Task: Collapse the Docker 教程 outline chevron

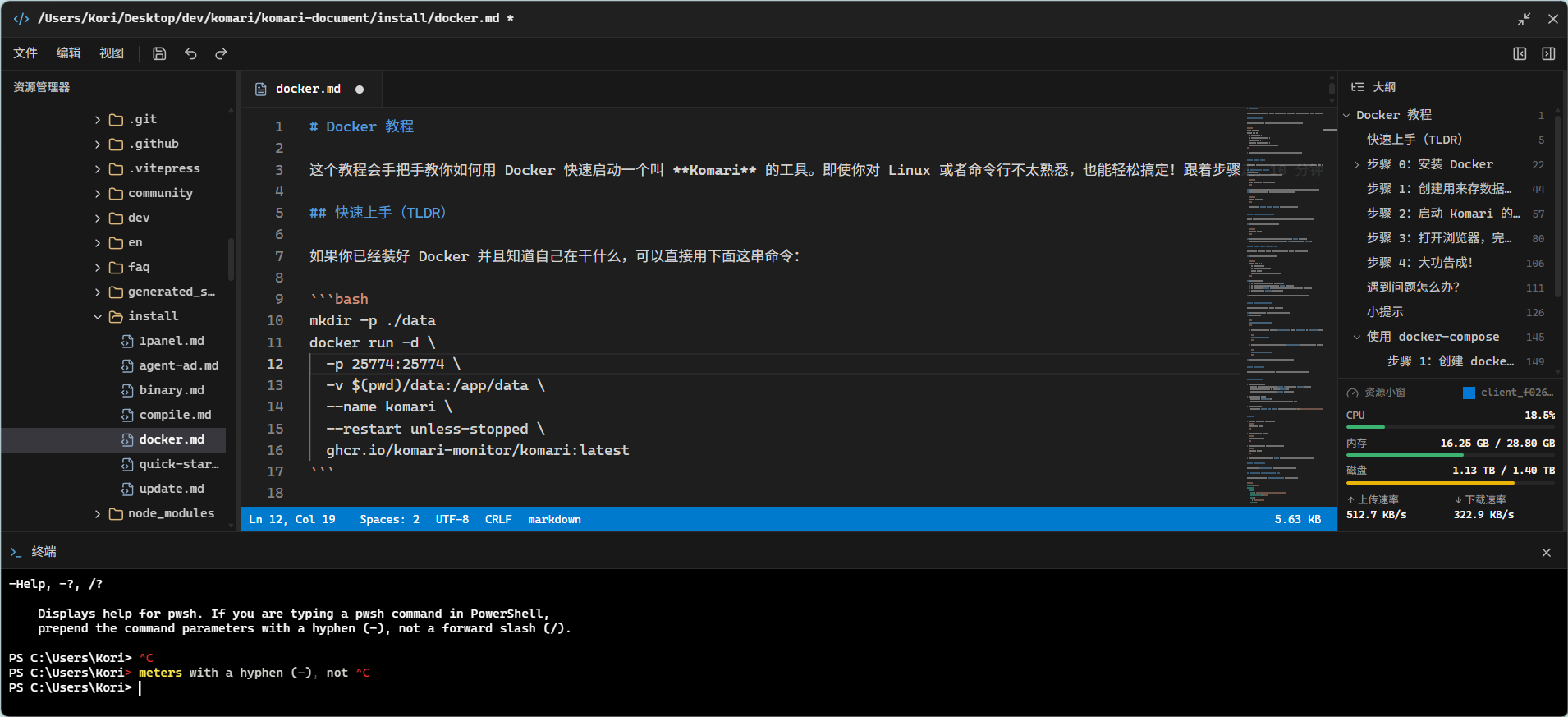Action: [1346, 116]
